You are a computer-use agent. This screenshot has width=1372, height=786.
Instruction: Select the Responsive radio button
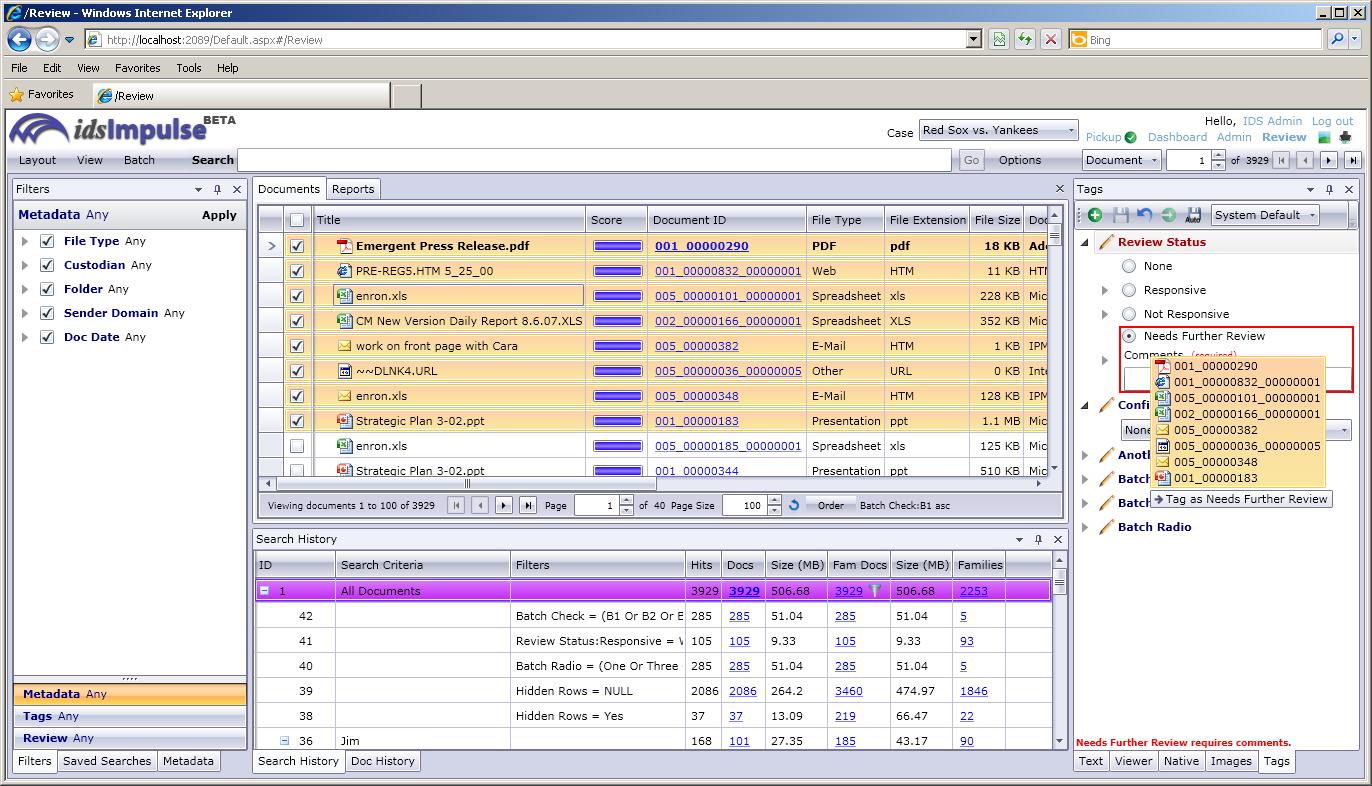pyautogui.click(x=1129, y=290)
